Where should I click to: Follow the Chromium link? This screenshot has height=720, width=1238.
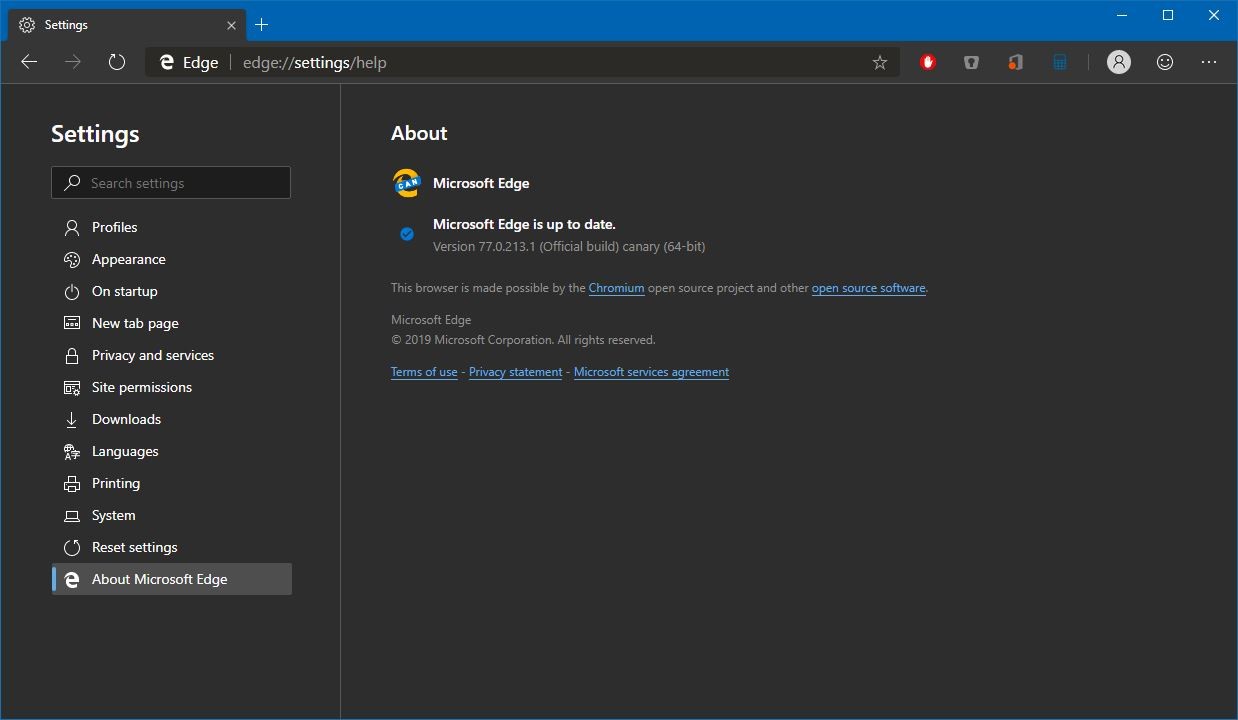pyautogui.click(x=616, y=288)
